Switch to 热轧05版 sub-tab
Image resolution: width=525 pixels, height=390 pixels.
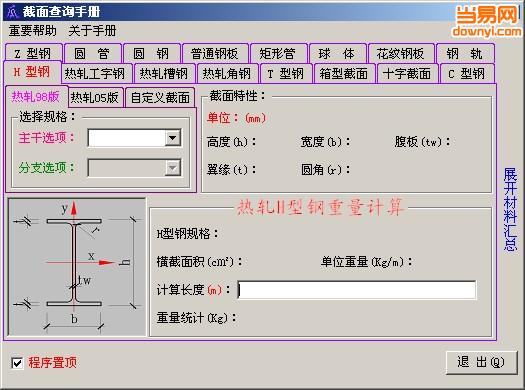95,97
